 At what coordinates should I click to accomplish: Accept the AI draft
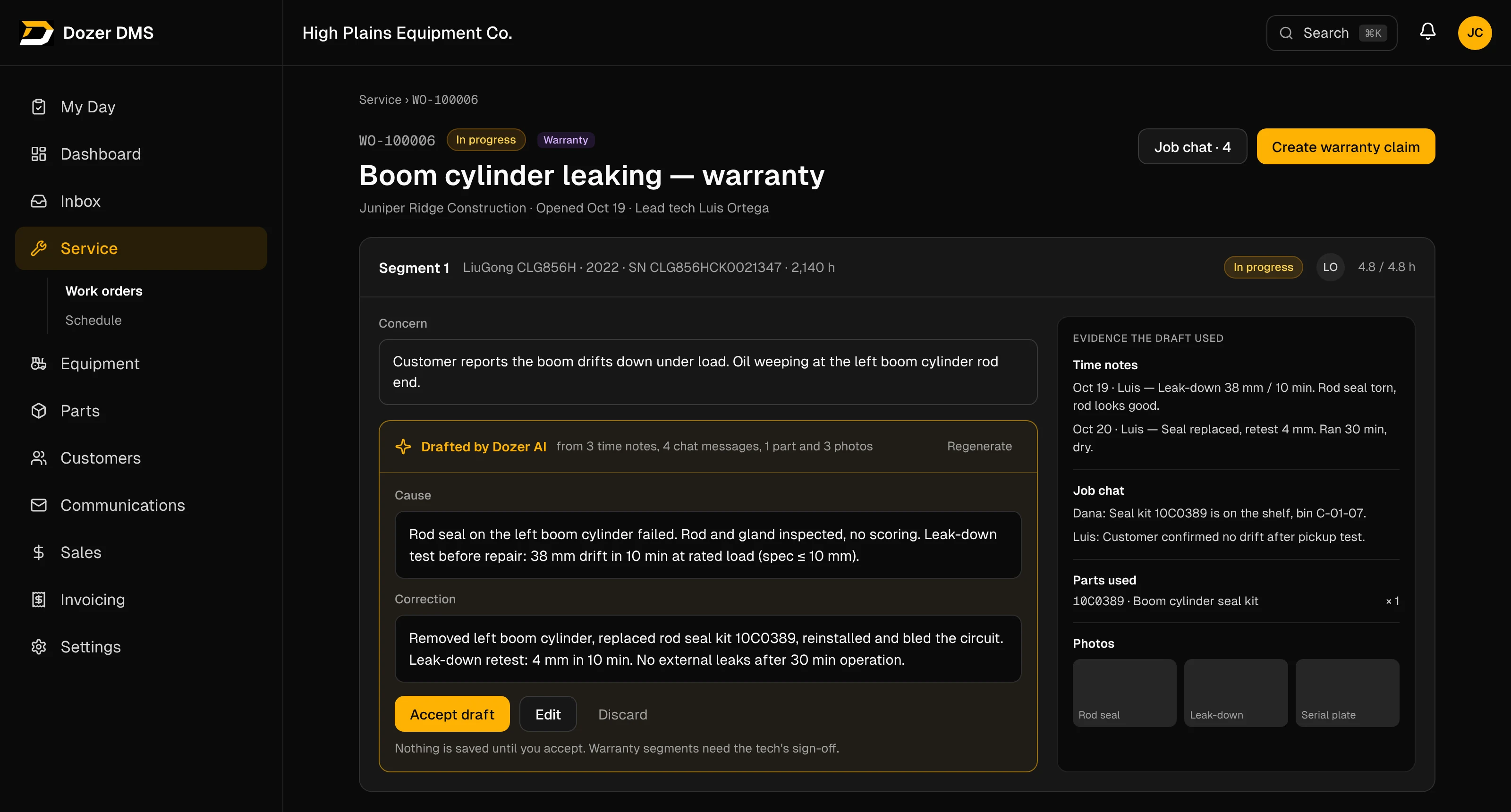[x=452, y=714]
